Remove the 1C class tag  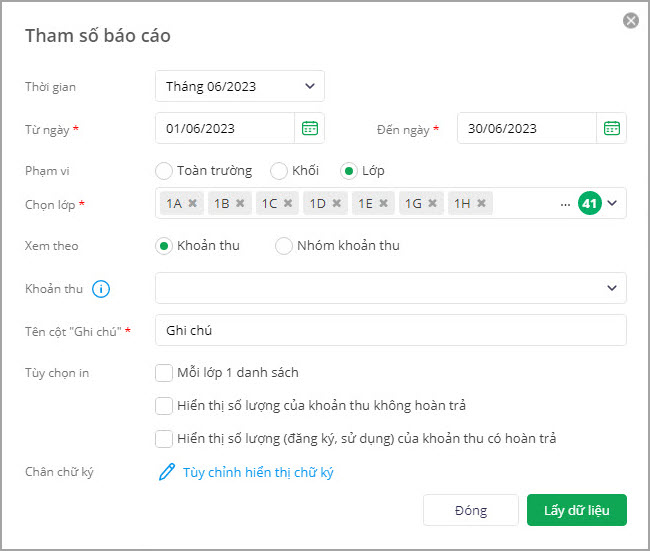(x=288, y=203)
